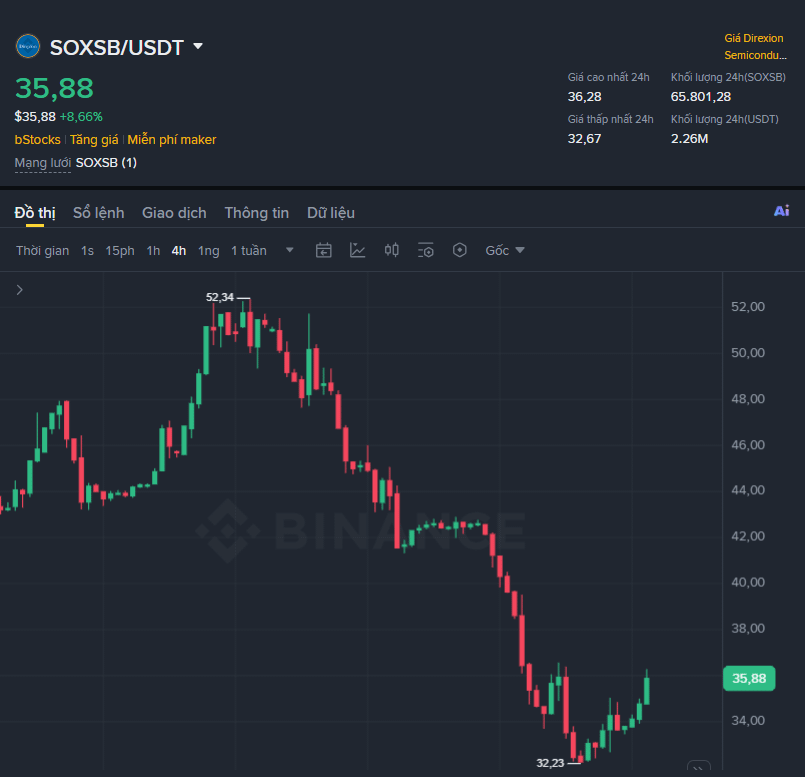Click the 35,88 current price label on axis

pyautogui.click(x=749, y=678)
